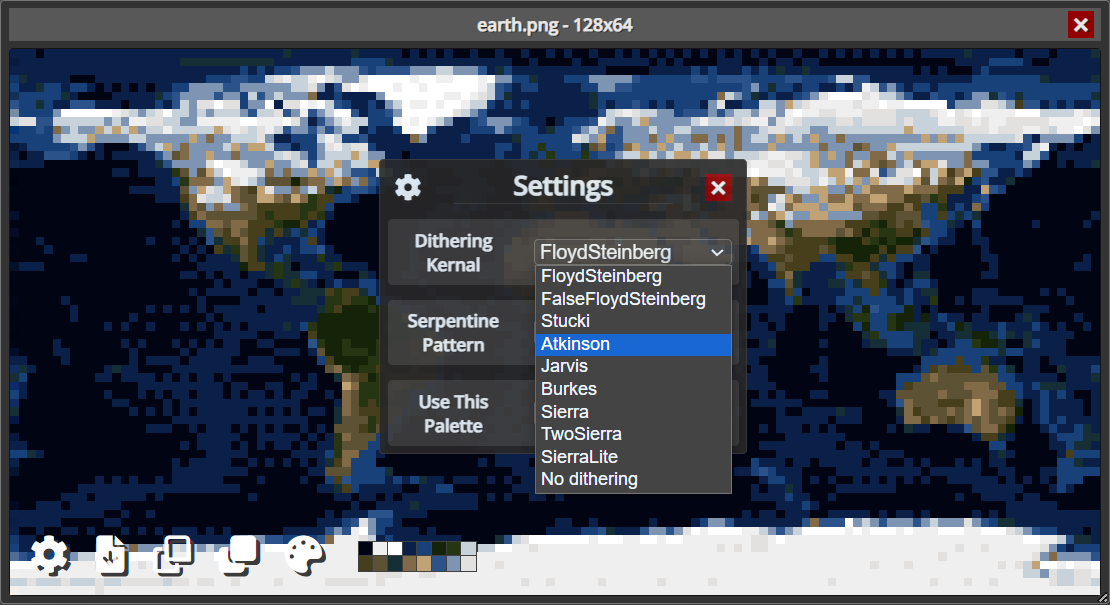Image resolution: width=1110 pixels, height=605 pixels.
Task: Click the gear icon in the Settings dialog header
Action: [x=409, y=187]
